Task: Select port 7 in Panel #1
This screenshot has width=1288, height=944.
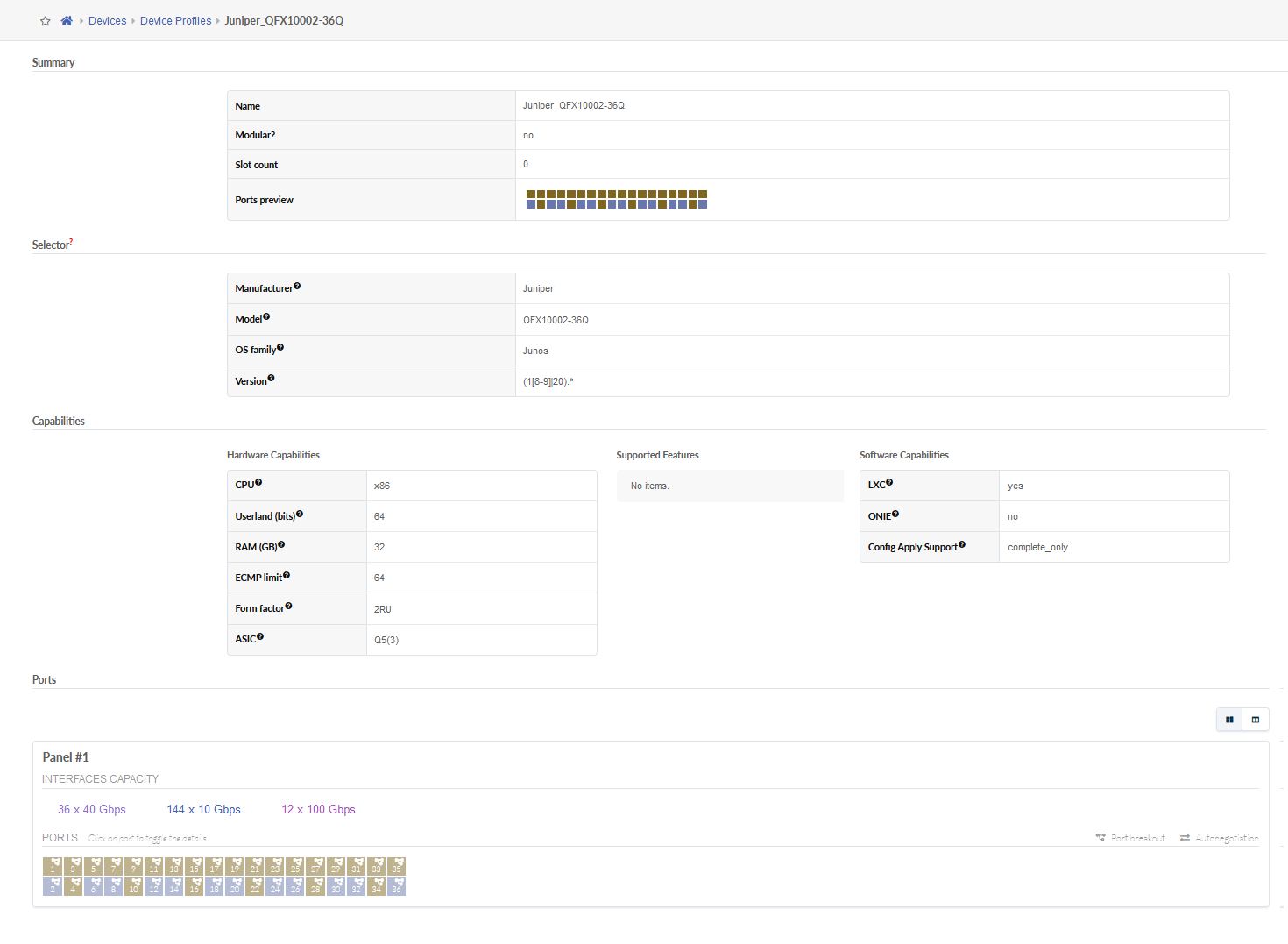Action: [113, 866]
